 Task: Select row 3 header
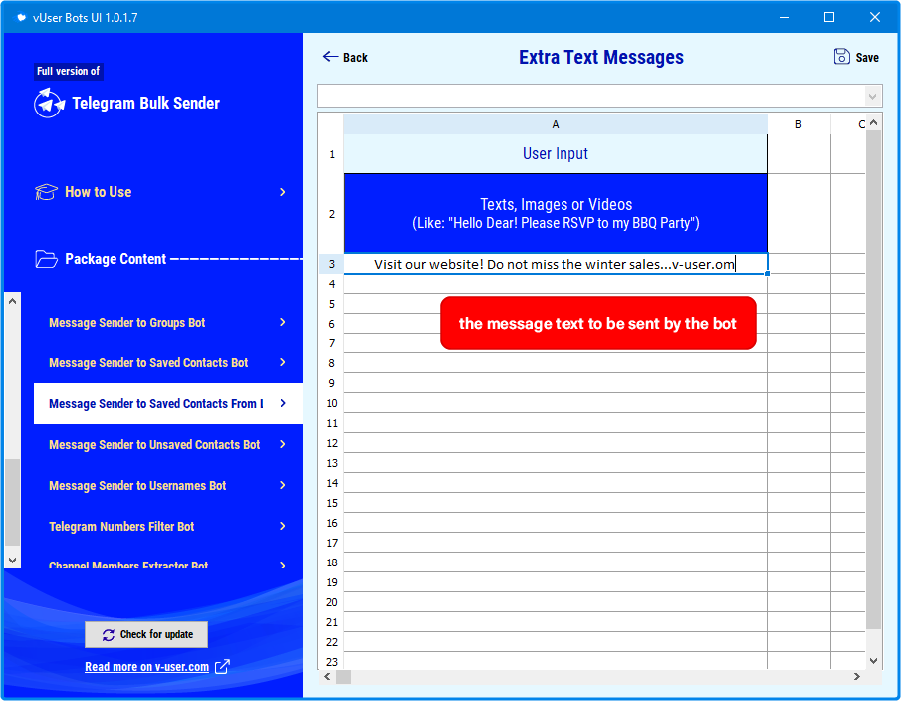coord(332,264)
